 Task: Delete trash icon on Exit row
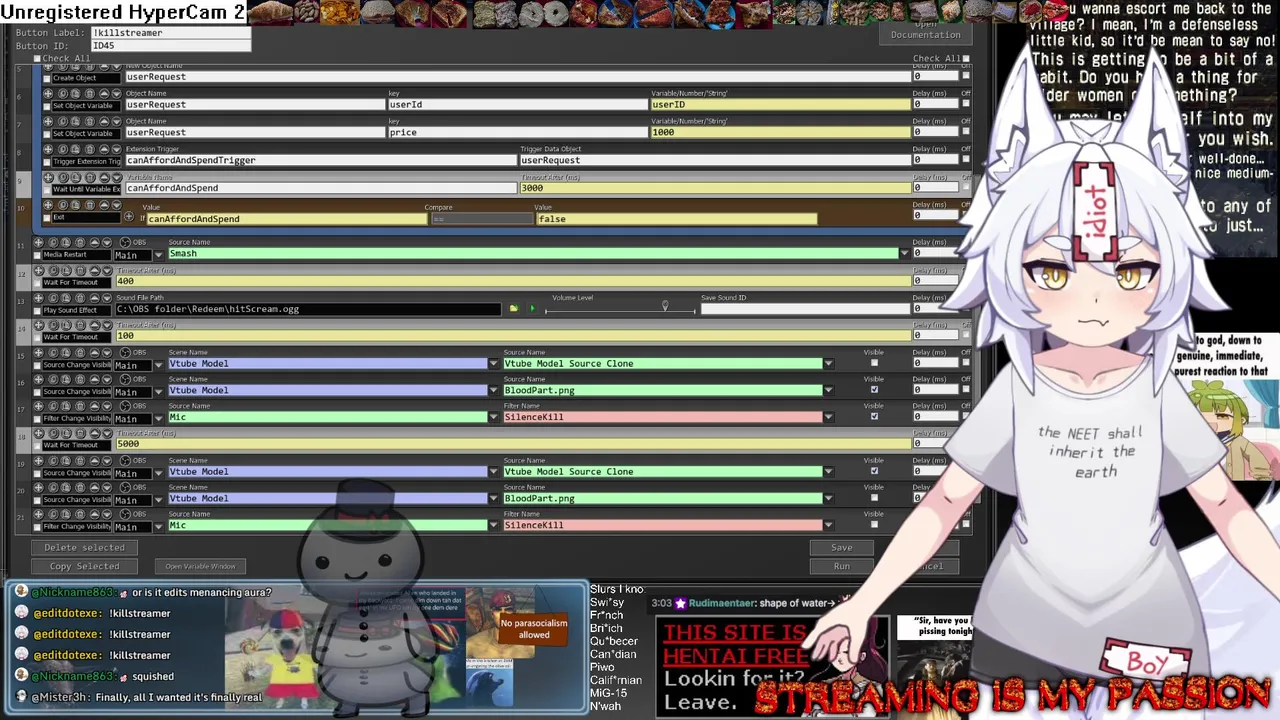[89, 205]
